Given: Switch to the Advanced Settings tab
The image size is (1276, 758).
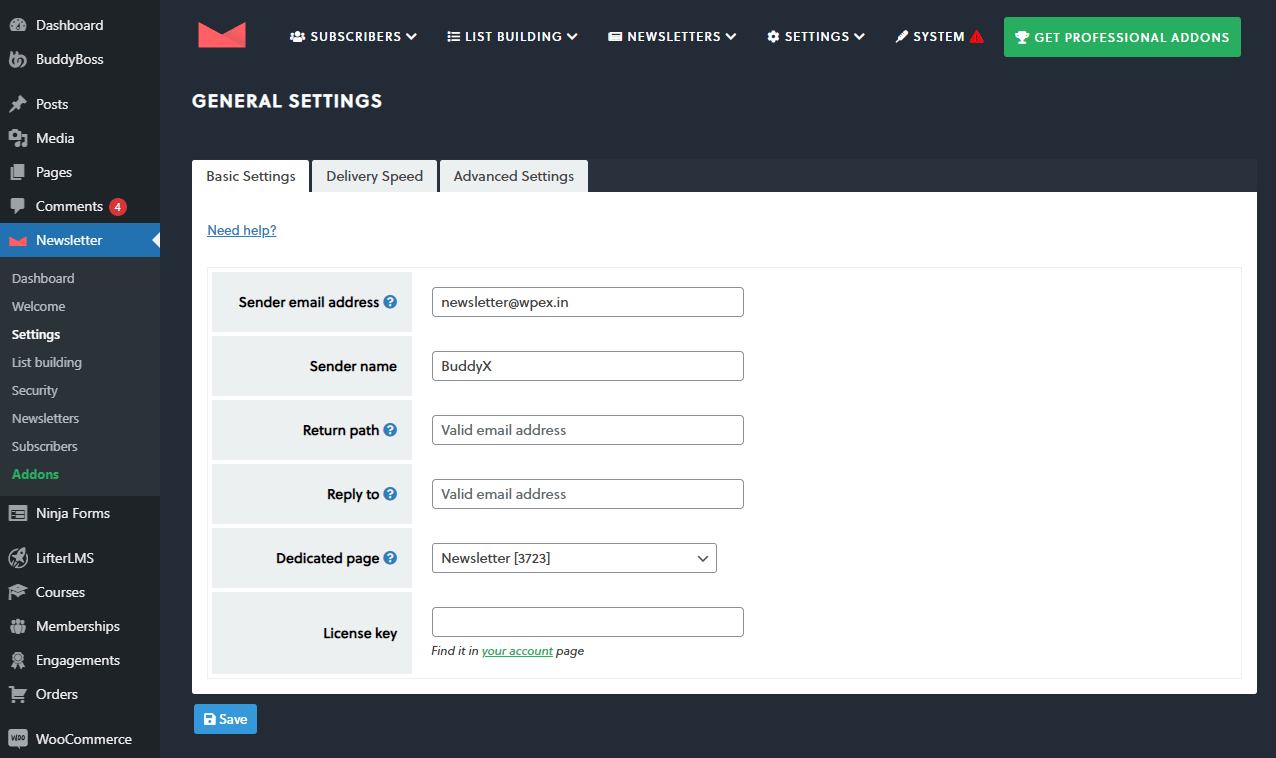Looking at the screenshot, I should [513, 176].
